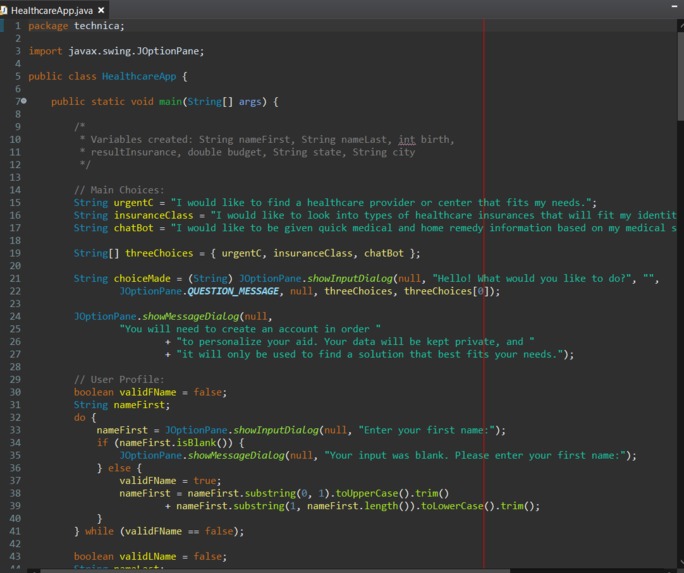Click the underlined 'int' in the comment

407,140
